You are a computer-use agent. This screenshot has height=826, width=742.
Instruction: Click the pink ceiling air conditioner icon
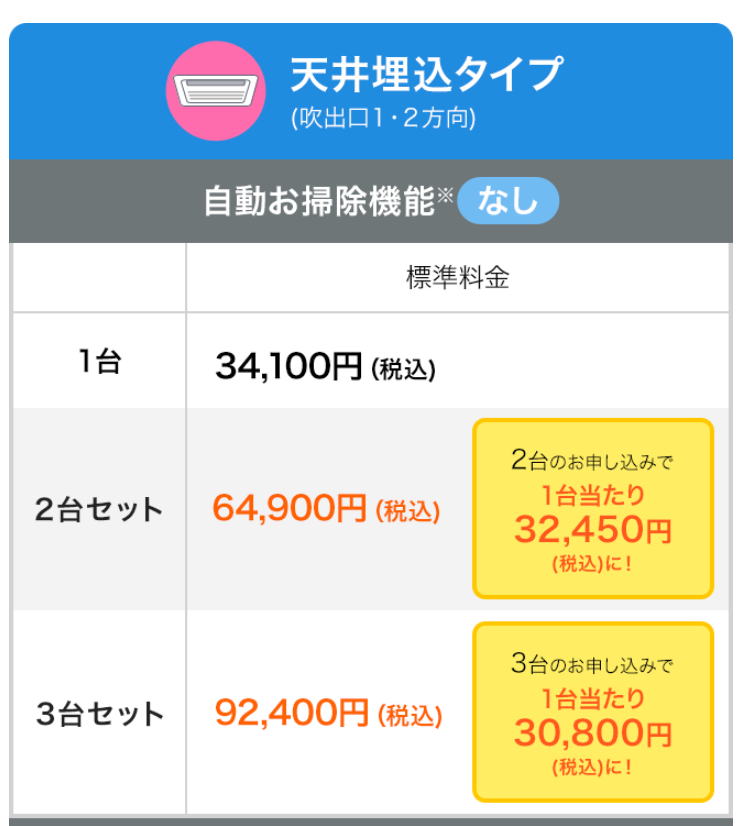pyautogui.click(x=216, y=91)
